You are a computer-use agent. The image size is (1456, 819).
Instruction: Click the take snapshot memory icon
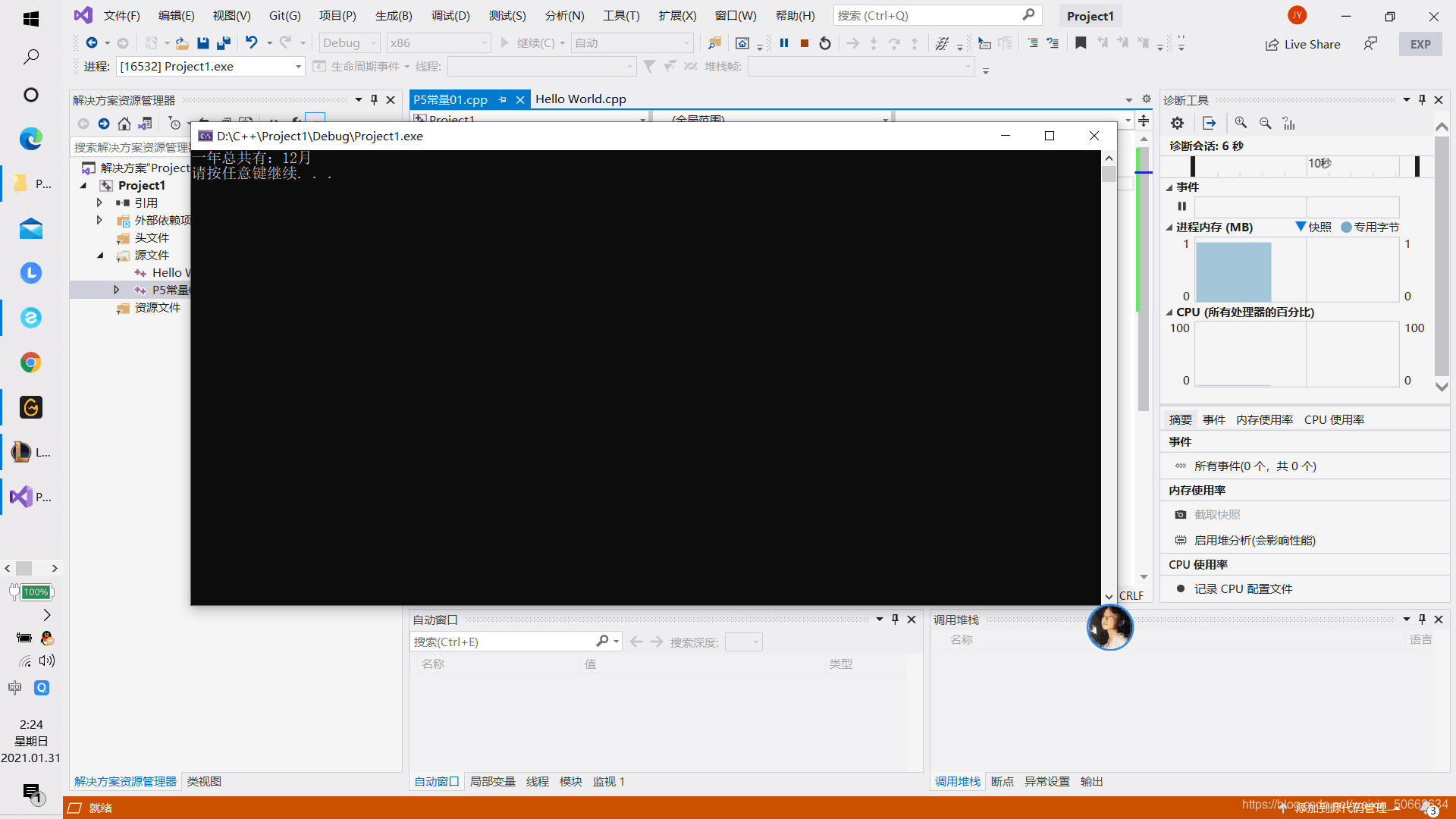pos(1180,514)
